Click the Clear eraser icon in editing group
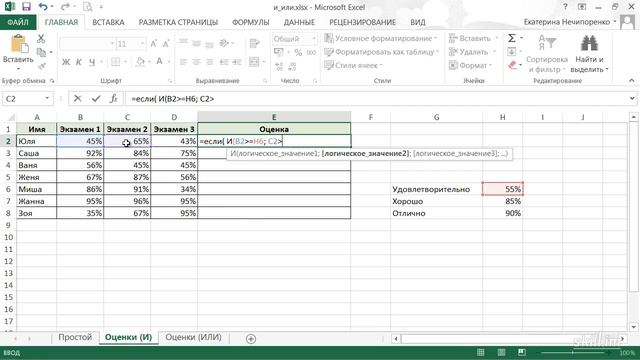The width and height of the screenshot is (640, 360). [x=513, y=65]
